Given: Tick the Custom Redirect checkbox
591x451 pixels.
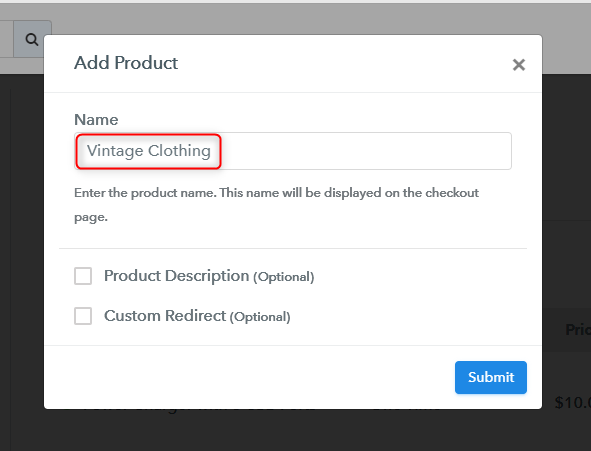Looking at the screenshot, I should [x=83, y=316].
